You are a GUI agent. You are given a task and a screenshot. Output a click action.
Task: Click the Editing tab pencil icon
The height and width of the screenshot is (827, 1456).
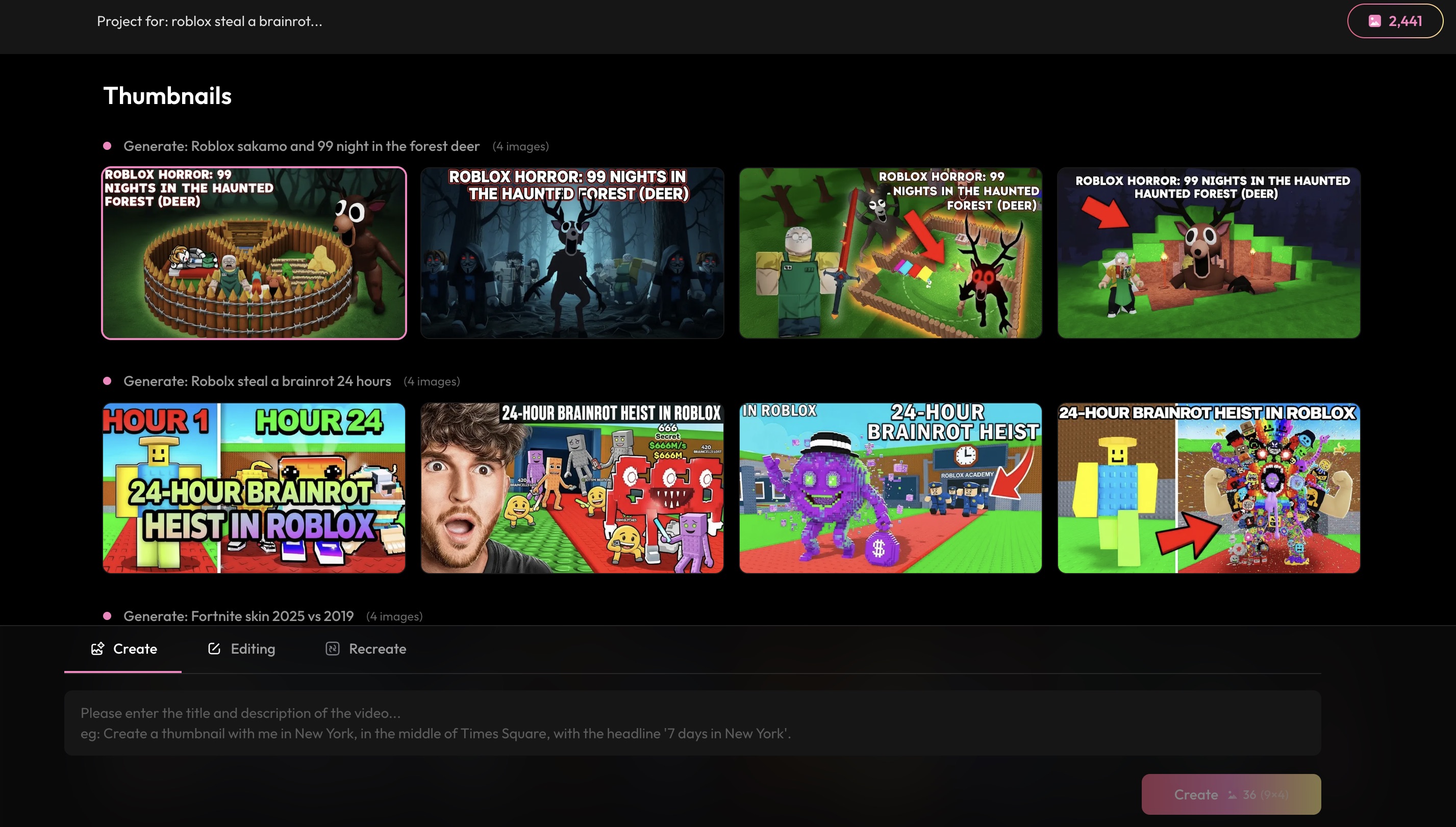[214, 649]
